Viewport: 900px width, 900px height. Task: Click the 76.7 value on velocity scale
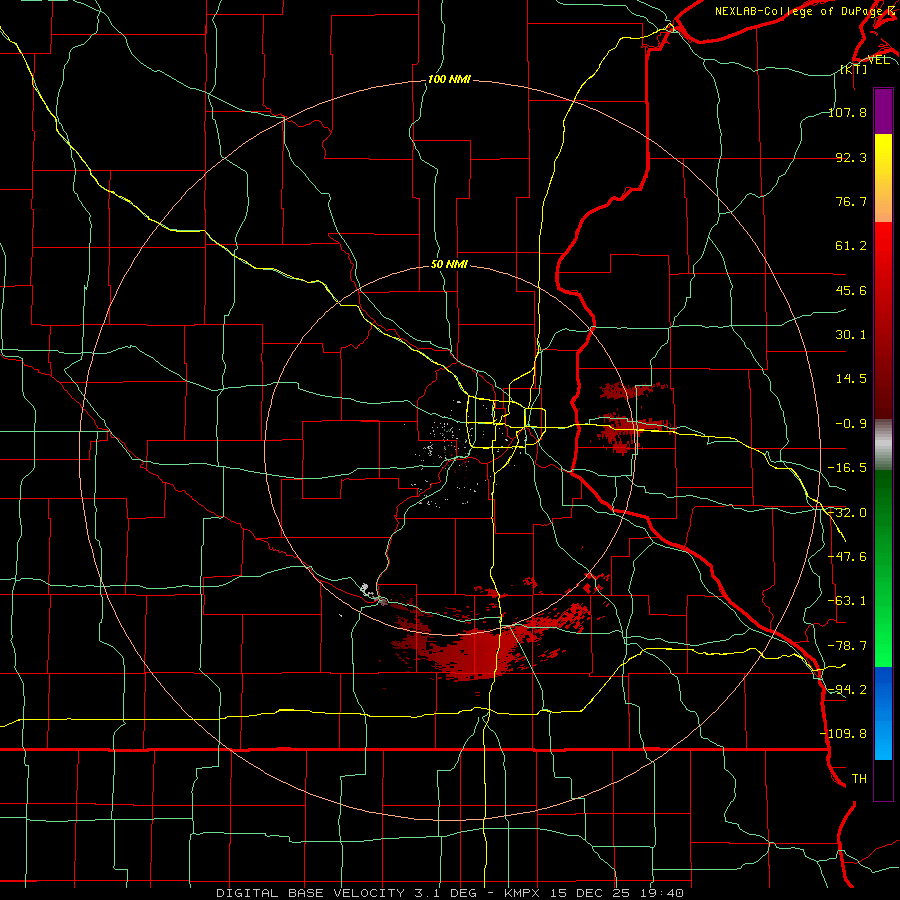click(851, 201)
